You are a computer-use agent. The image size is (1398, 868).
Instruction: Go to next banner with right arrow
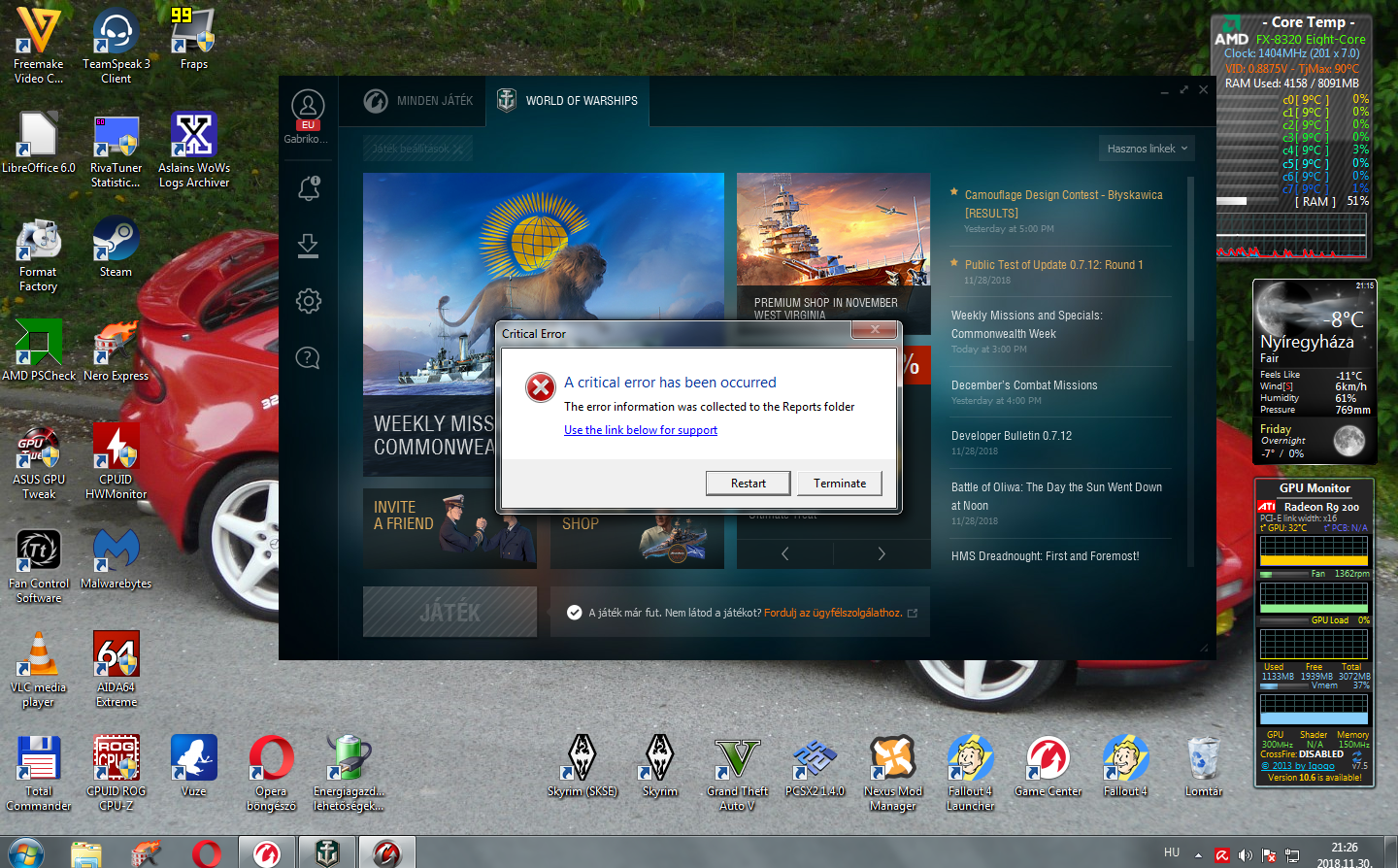click(882, 553)
